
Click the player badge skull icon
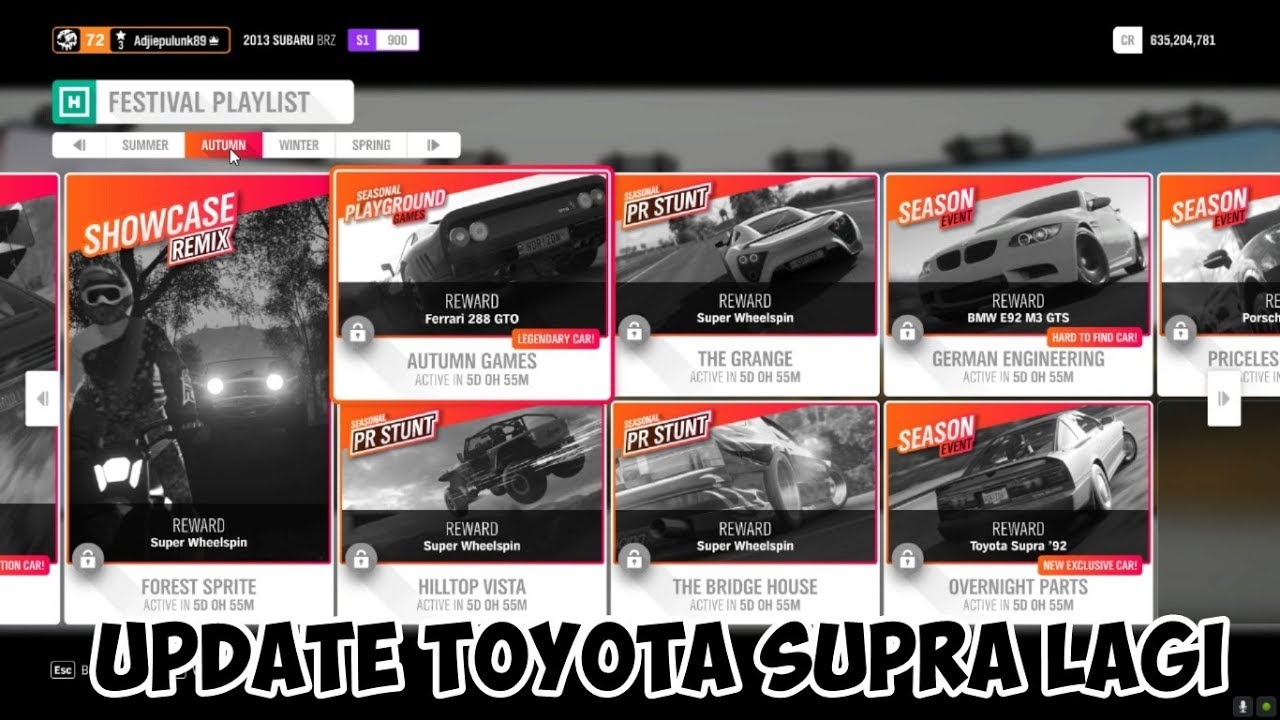click(68, 41)
